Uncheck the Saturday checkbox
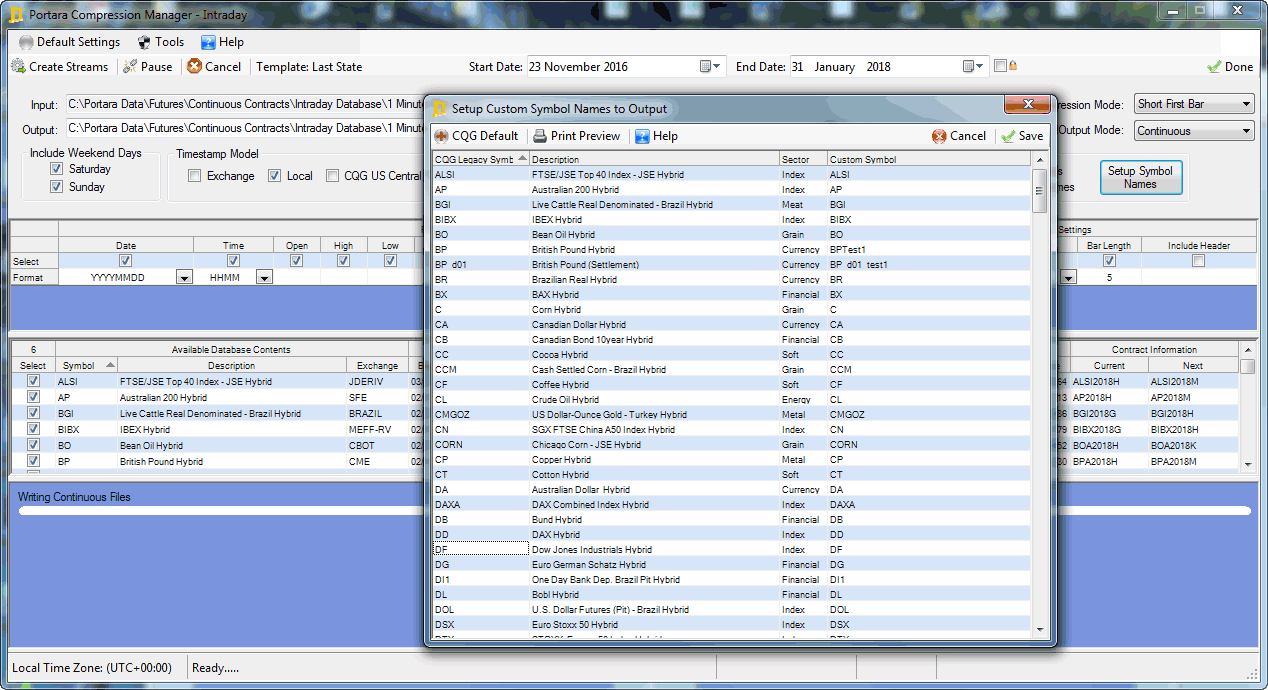This screenshot has width=1268, height=690. click(57, 169)
